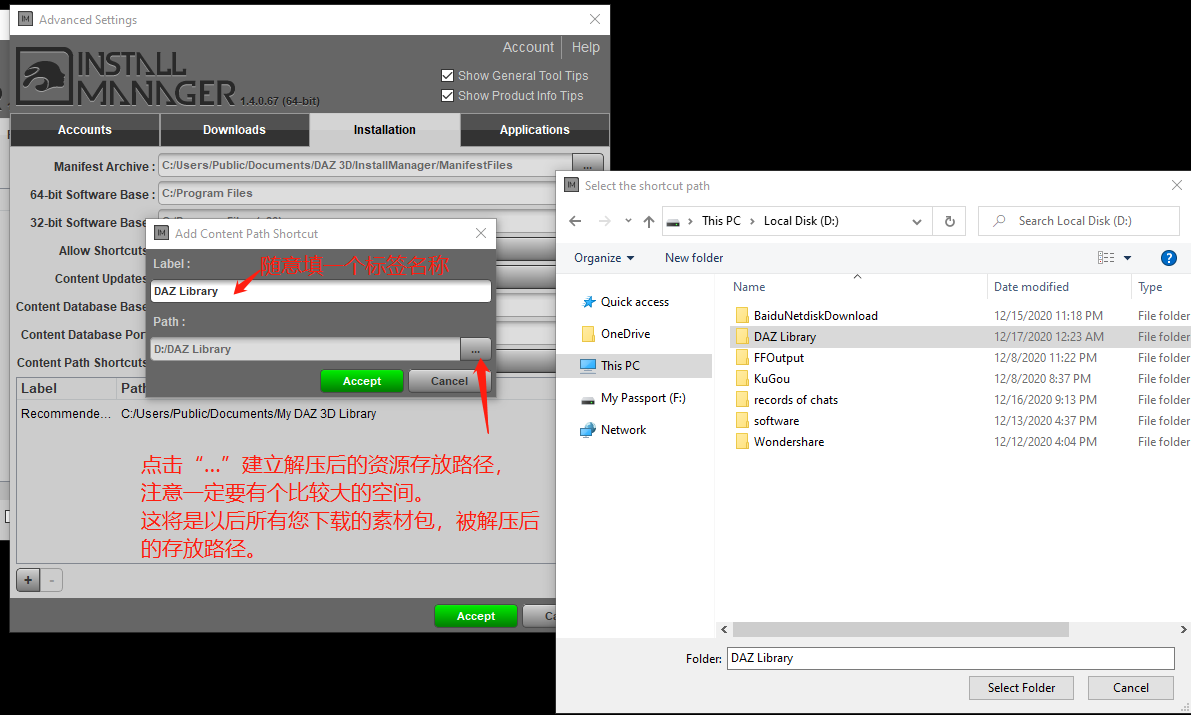Click This PC in the address breadcrumb

coord(721,221)
